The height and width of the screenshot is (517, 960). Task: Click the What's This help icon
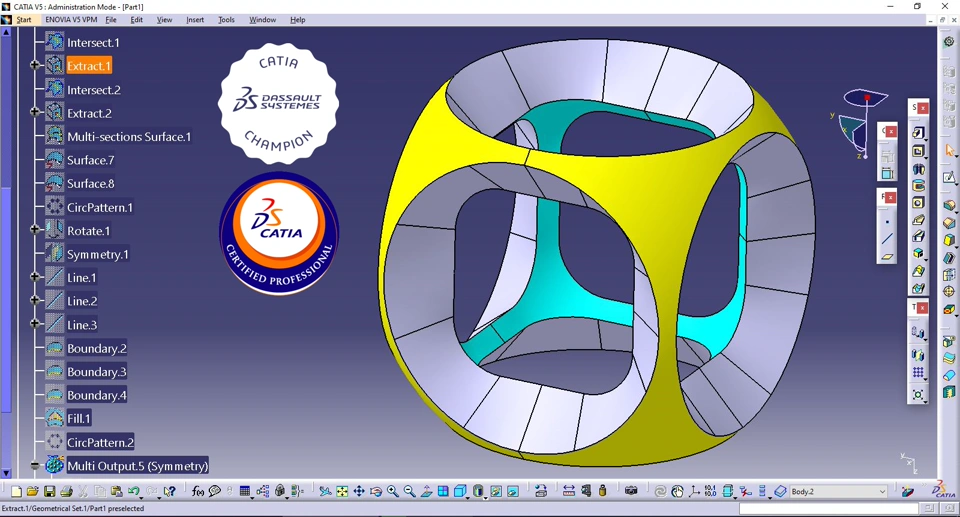[x=170, y=491]
